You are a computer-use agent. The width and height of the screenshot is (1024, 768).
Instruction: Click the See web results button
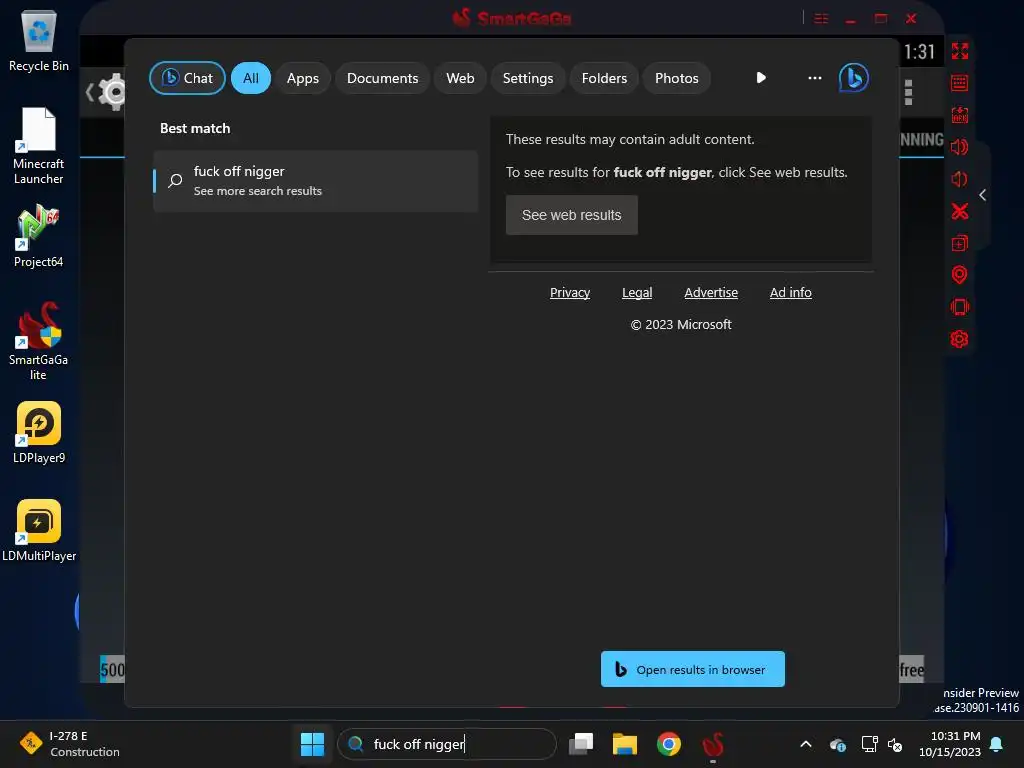[x=571, y=215]
